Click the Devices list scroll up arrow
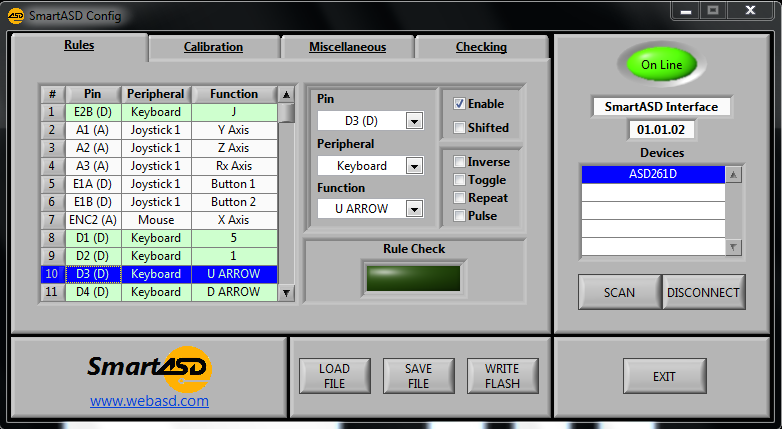Image resolution: width=782 pixels, height=429 pixels. 733,175
